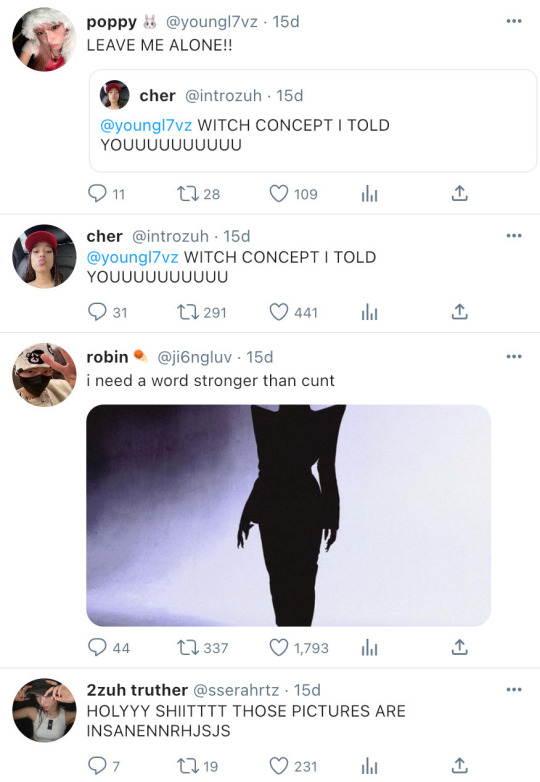This screenshot has height=782, width=540.
Task: Like poppy's LEAVE ME ALONE tweet
Action: point(279,194)
